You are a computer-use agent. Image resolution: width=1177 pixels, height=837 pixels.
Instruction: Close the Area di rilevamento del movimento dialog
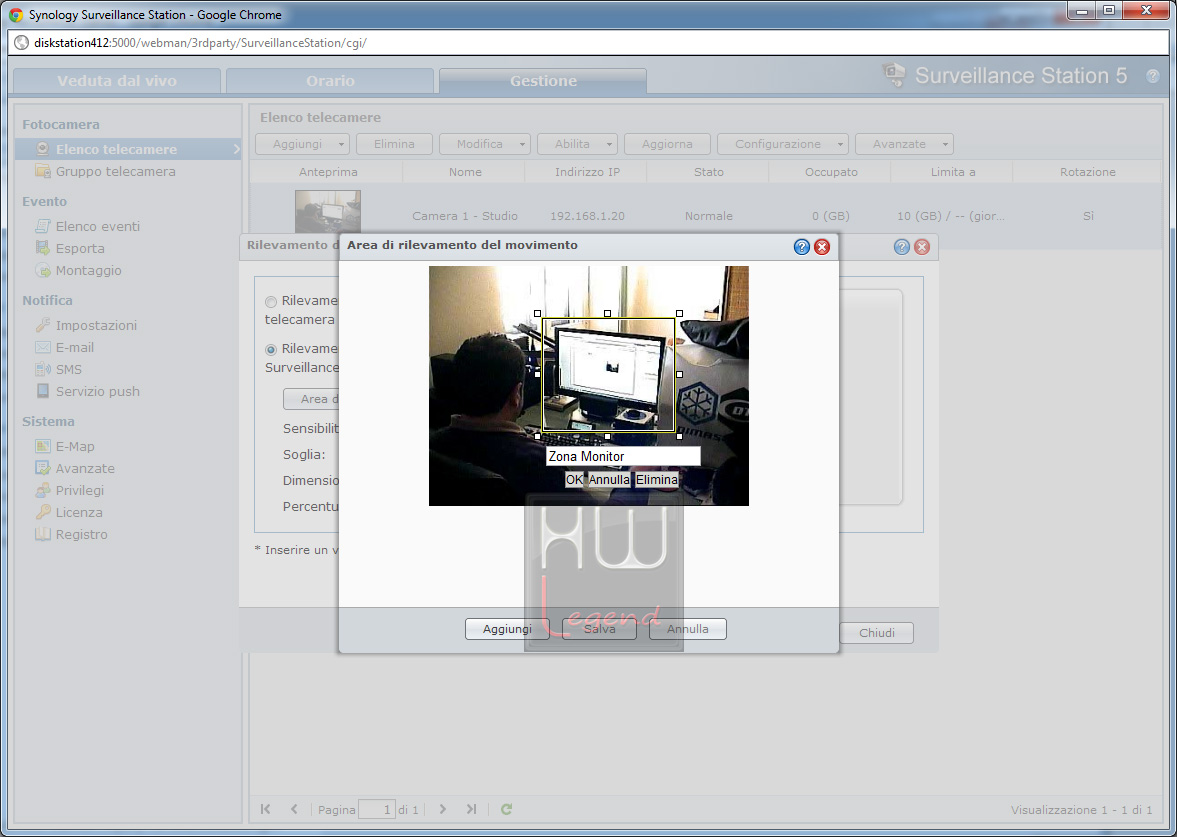click(x=822, y=246)
